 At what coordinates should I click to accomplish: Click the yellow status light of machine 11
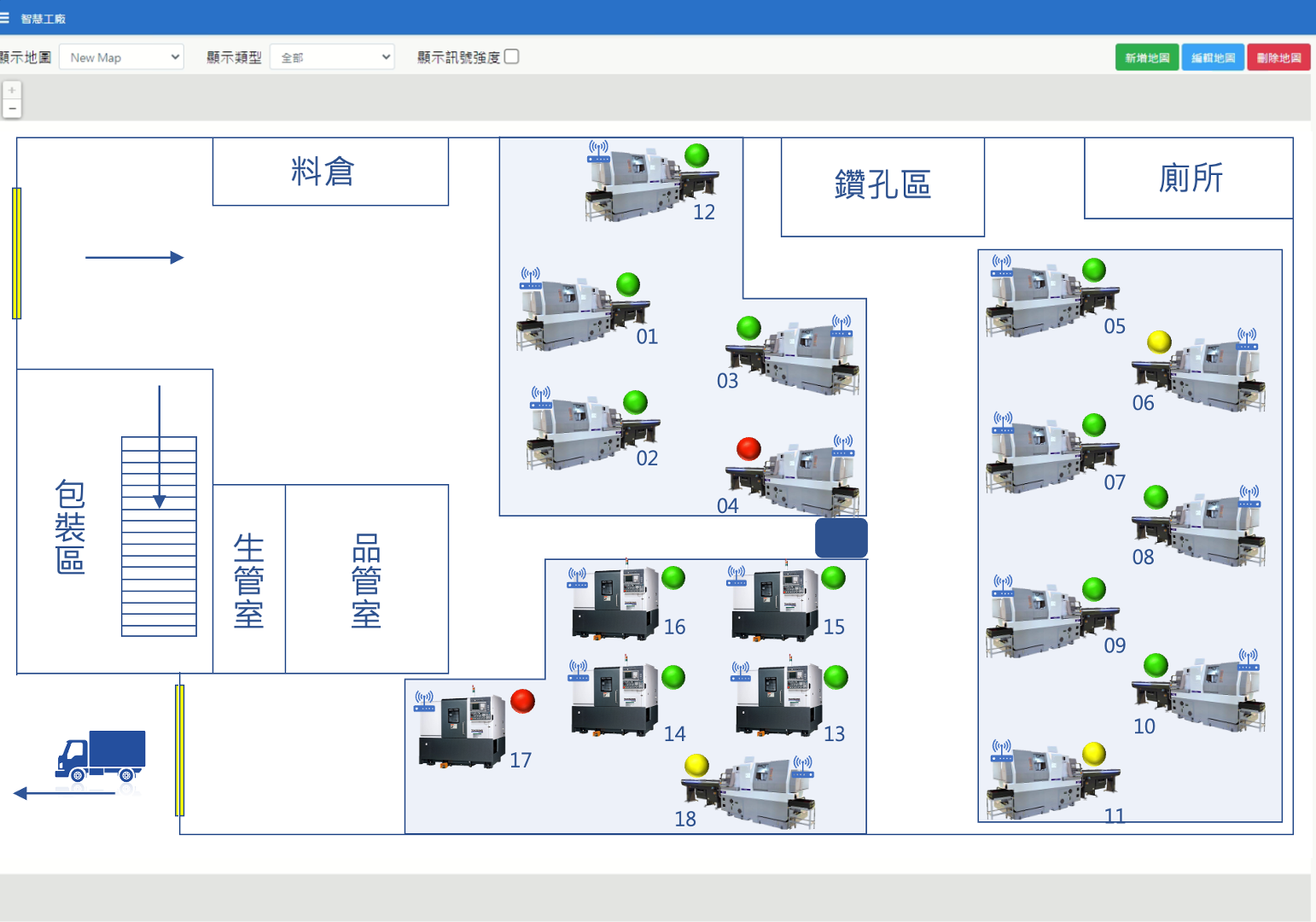(x=1094, y=754)
